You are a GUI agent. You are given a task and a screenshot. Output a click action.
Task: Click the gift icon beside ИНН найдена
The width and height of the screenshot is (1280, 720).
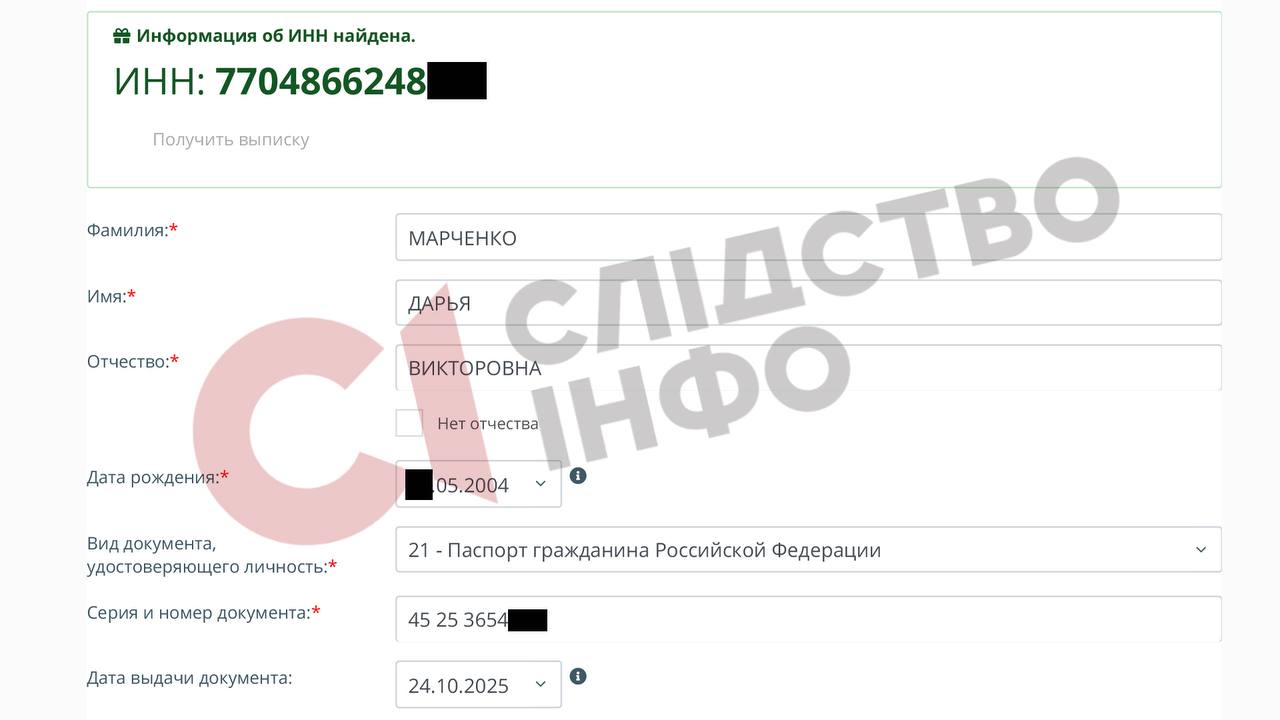coord(122,36)
